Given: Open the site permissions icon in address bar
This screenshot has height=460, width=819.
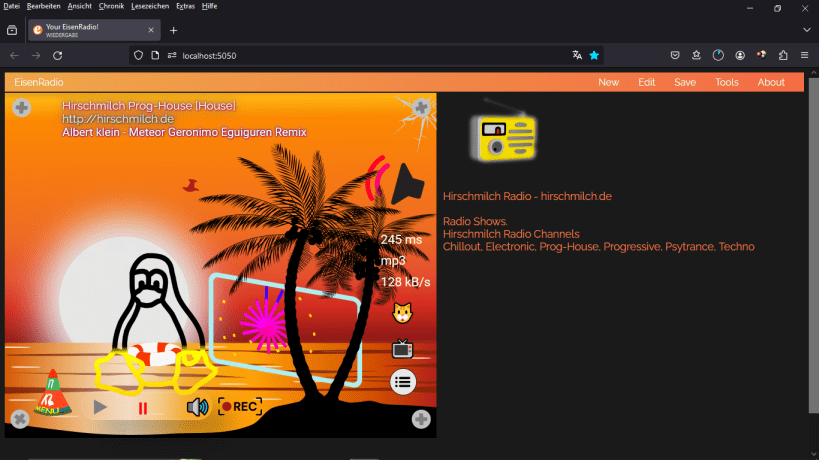Looking at the screenshot, I should [x=172, y=55].
